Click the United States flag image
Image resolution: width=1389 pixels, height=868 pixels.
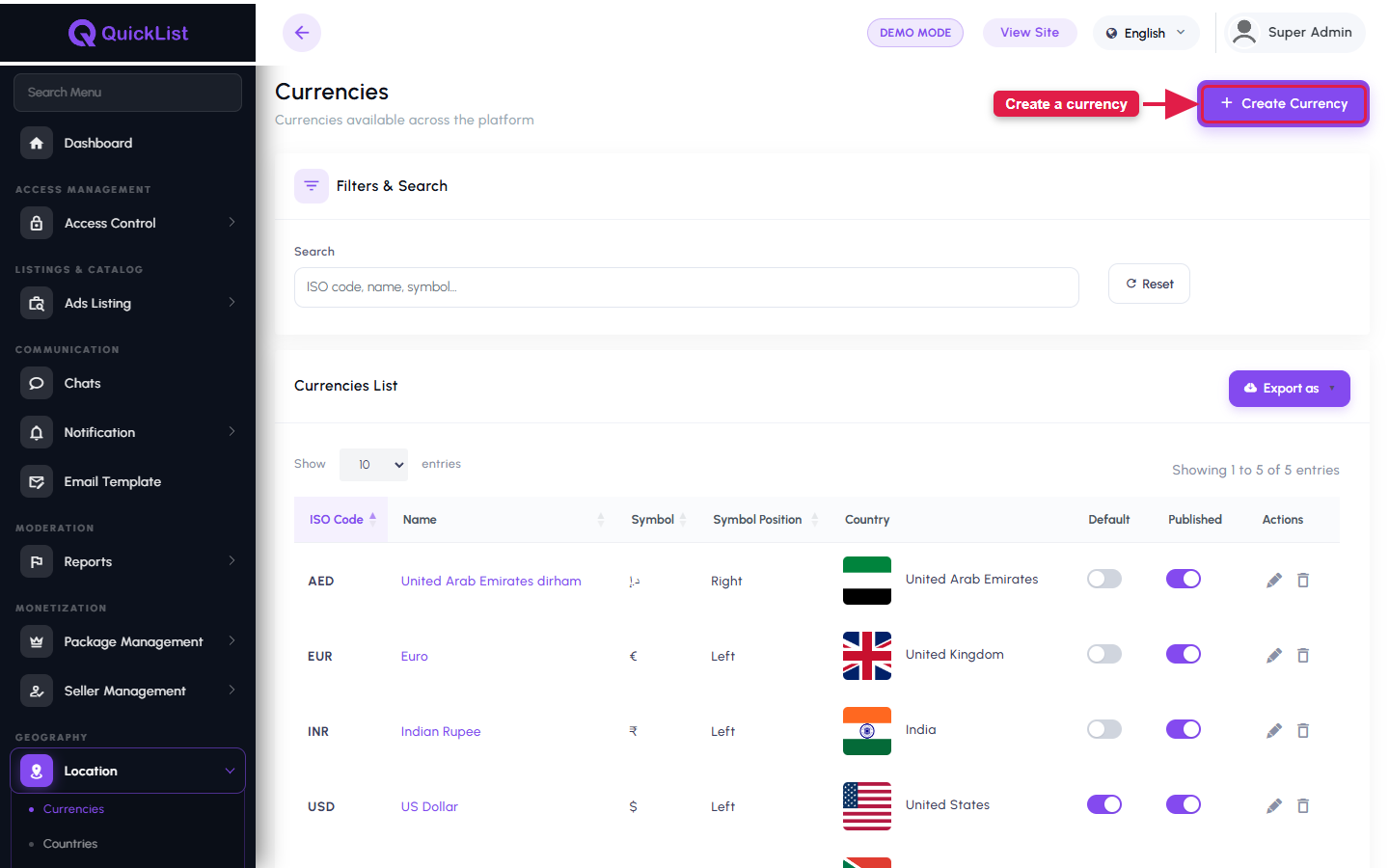867,806
